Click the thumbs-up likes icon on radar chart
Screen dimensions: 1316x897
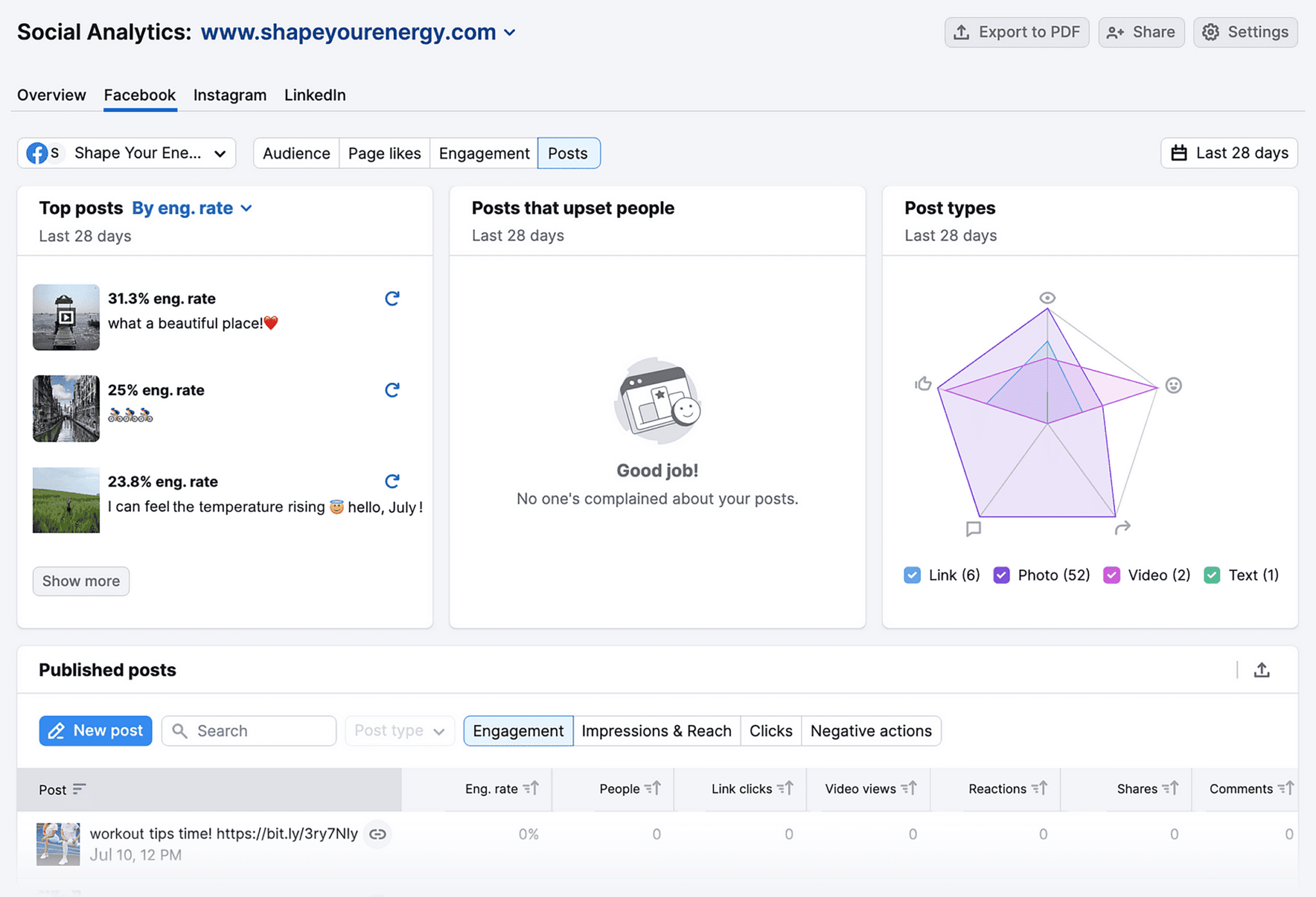(923, 384)
